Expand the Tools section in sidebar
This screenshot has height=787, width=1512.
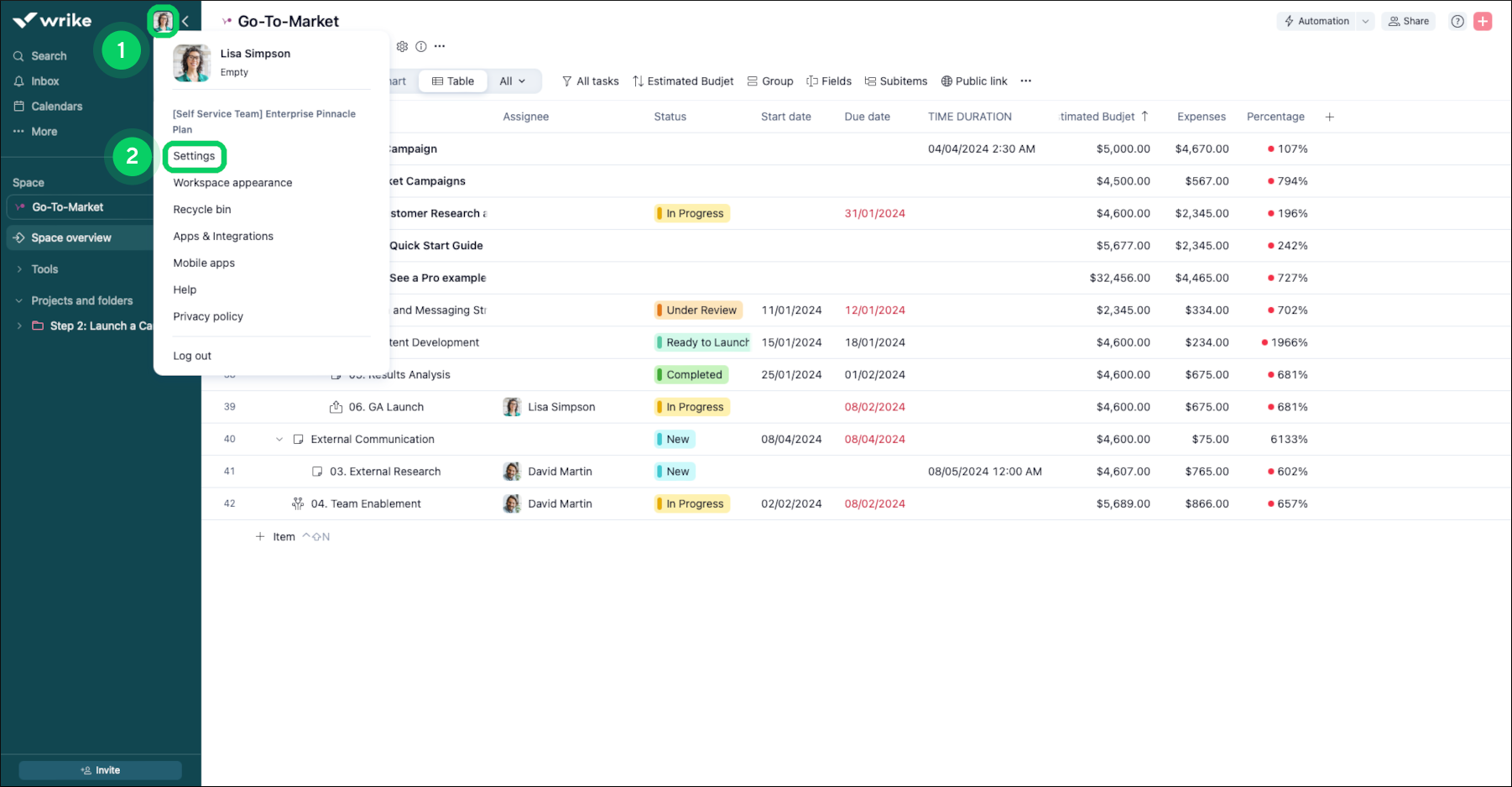tap(19, 269)
